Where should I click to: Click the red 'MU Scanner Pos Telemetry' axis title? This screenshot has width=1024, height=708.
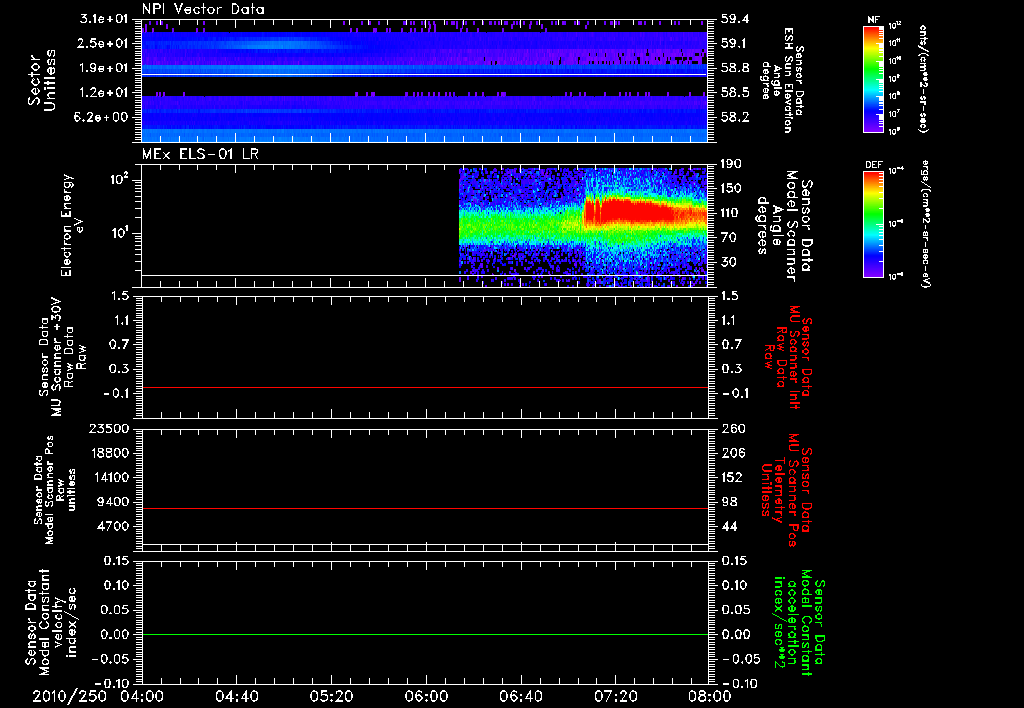point(788,490)
